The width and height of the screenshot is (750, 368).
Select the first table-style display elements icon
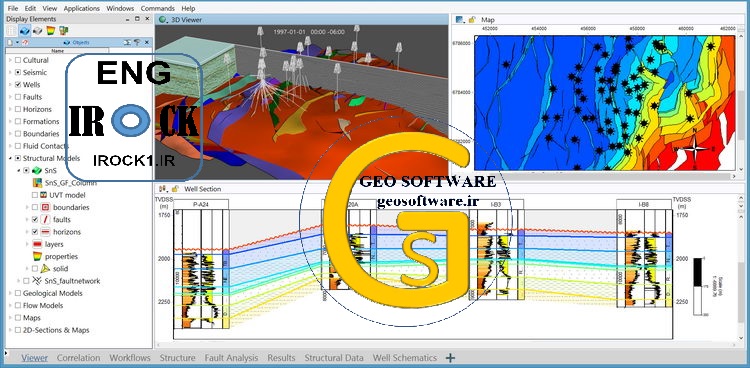12,31
